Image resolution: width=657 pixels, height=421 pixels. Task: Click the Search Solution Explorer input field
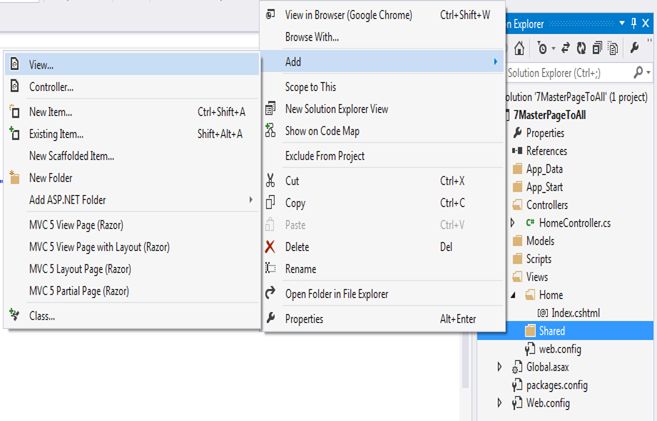pyautogui.click(x=568, y=73)
